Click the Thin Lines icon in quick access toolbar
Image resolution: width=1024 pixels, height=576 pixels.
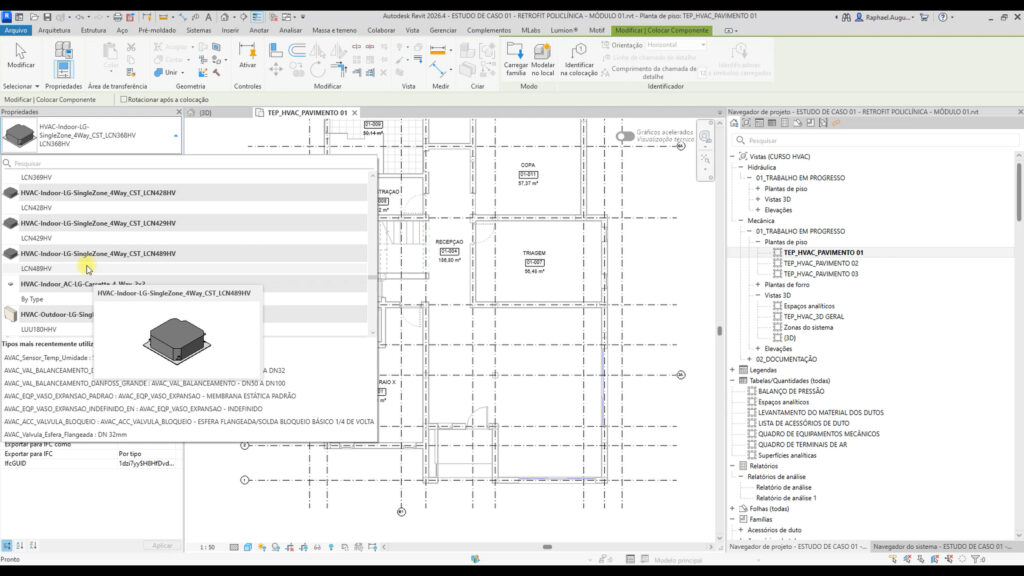coord(257,17)
